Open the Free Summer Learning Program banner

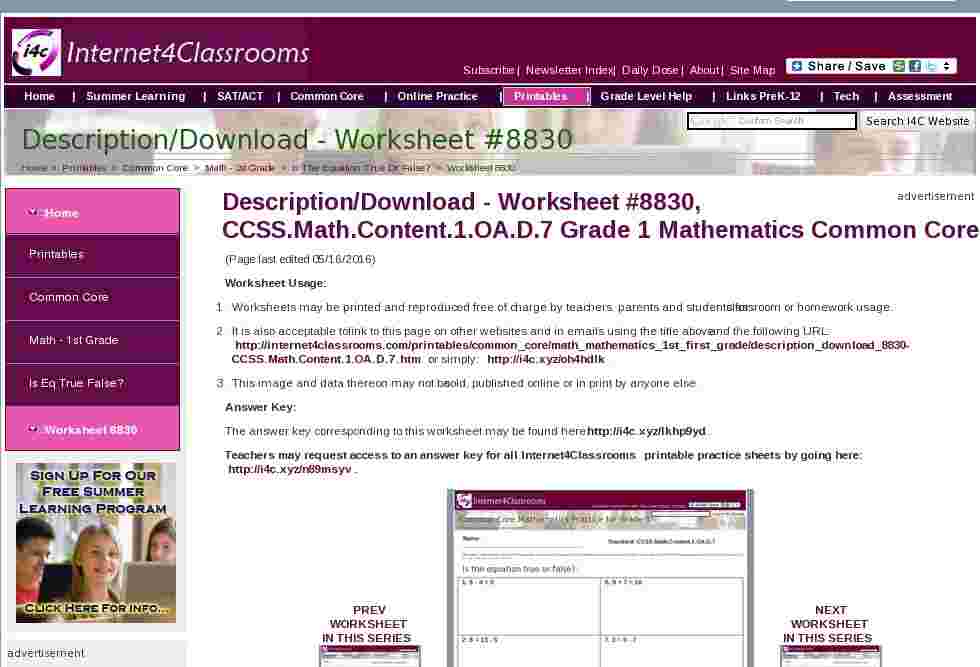(96, 543)
